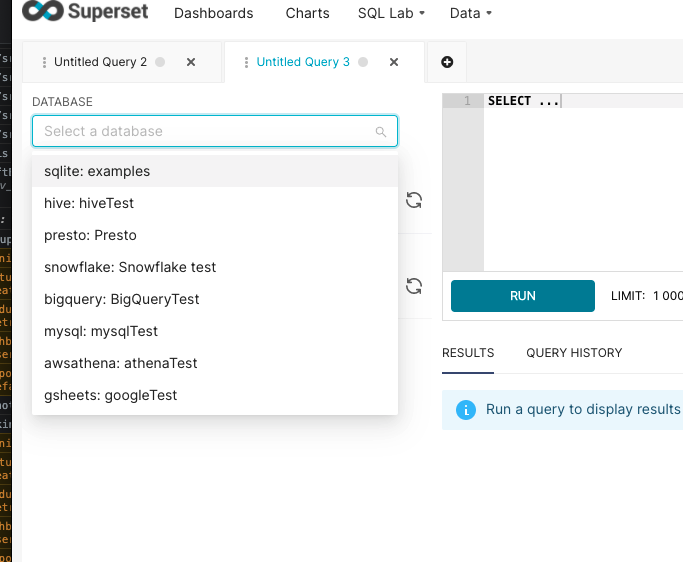
Task: Change the row LIMIT setting
Action: [x=647, y=296]
